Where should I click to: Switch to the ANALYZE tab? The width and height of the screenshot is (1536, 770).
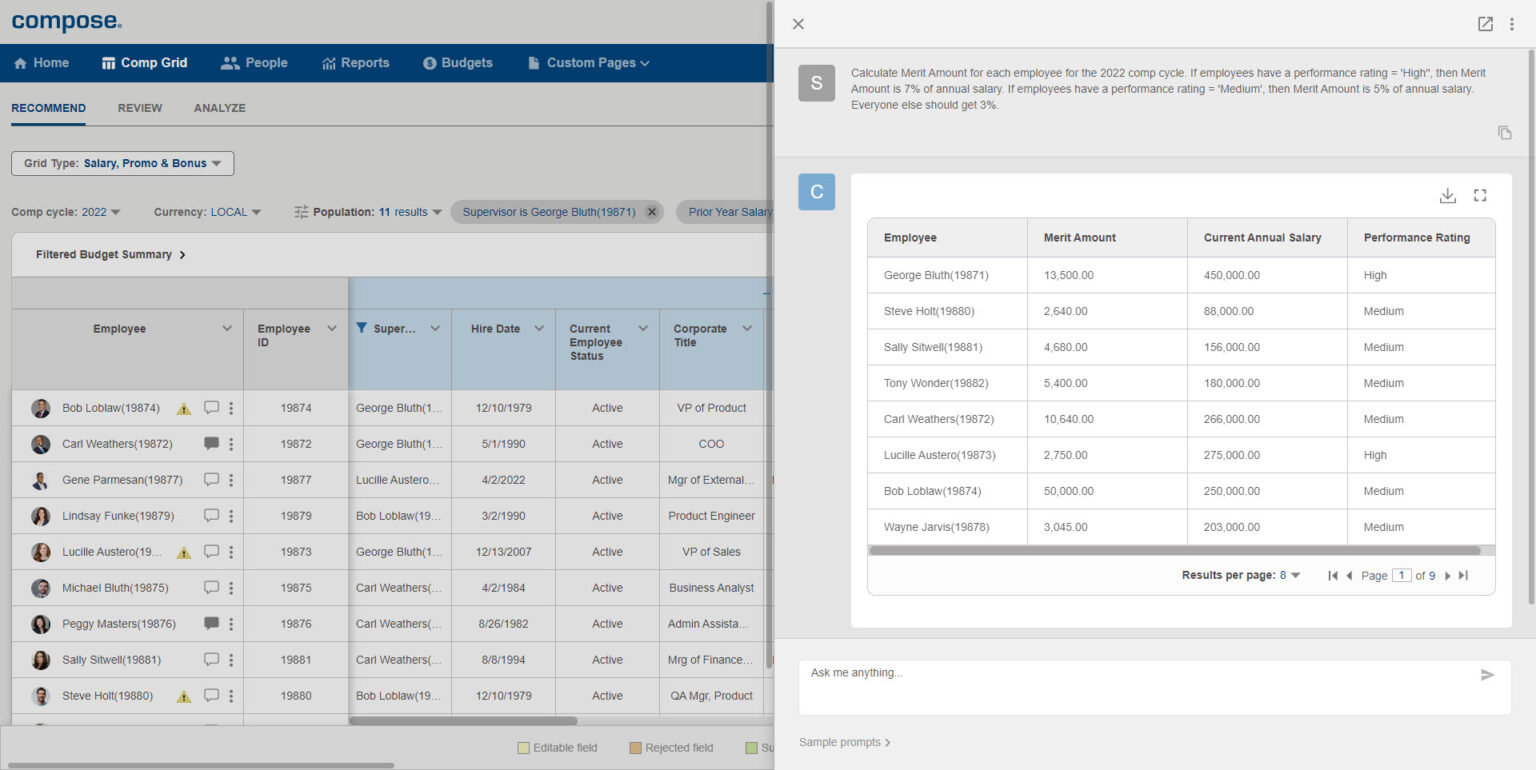(x=219, y=108)
